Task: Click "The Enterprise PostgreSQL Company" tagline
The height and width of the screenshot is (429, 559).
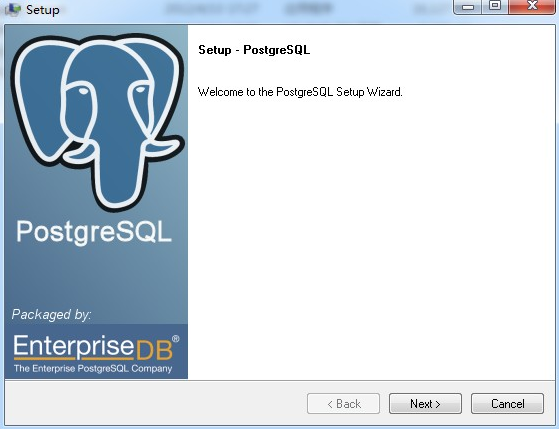Action: coord(93,368)
